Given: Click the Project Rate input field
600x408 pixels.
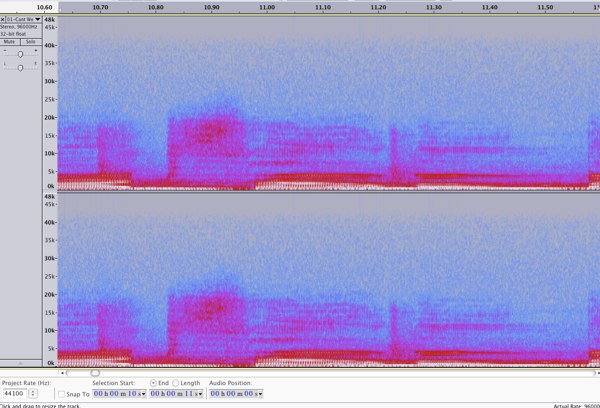Looking at the screenshot, I should tap(15, 393).
